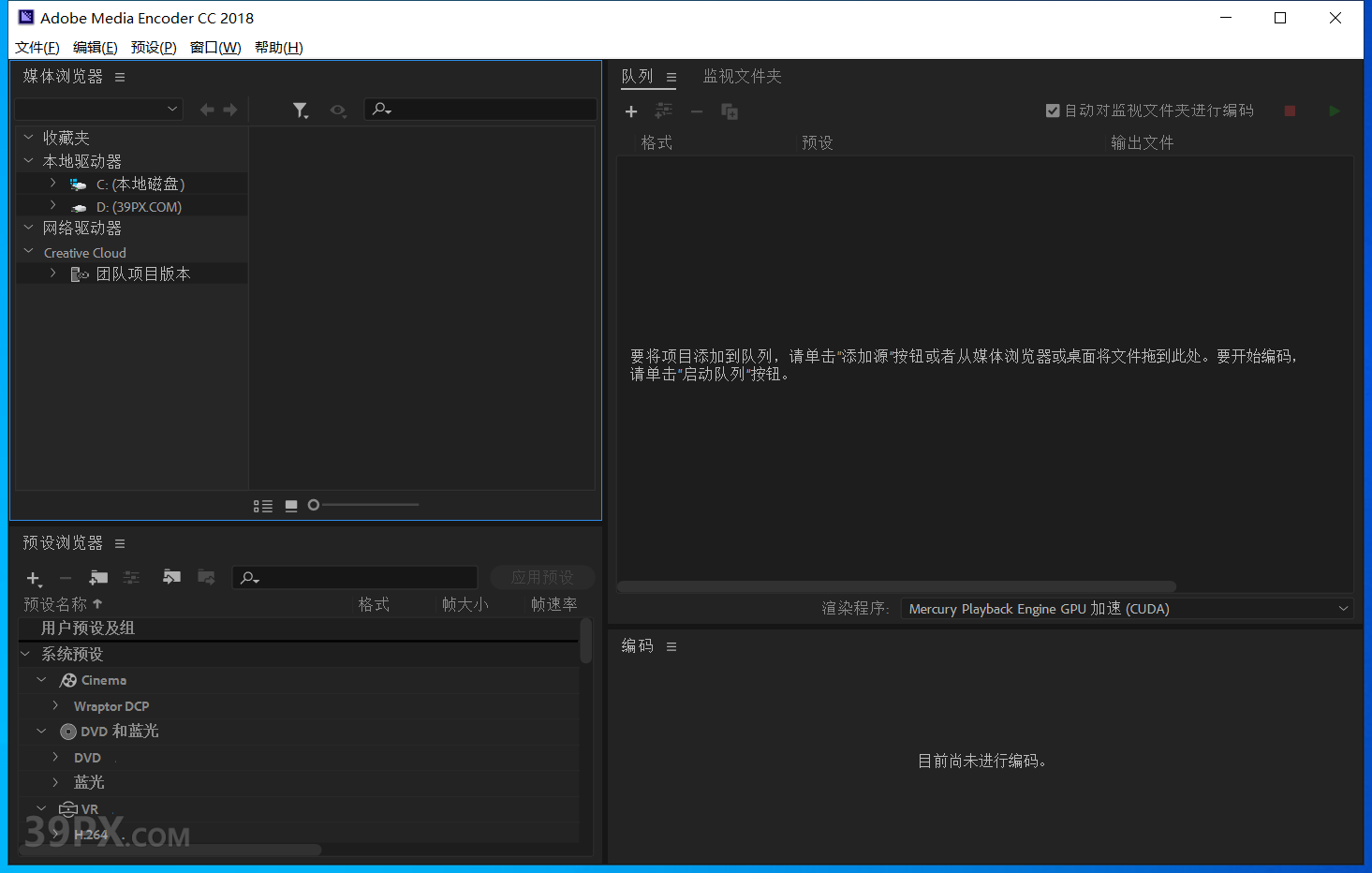1372x873 pixels.
Task: Export presets icon in Preset Browser
Action: [207, 576]
